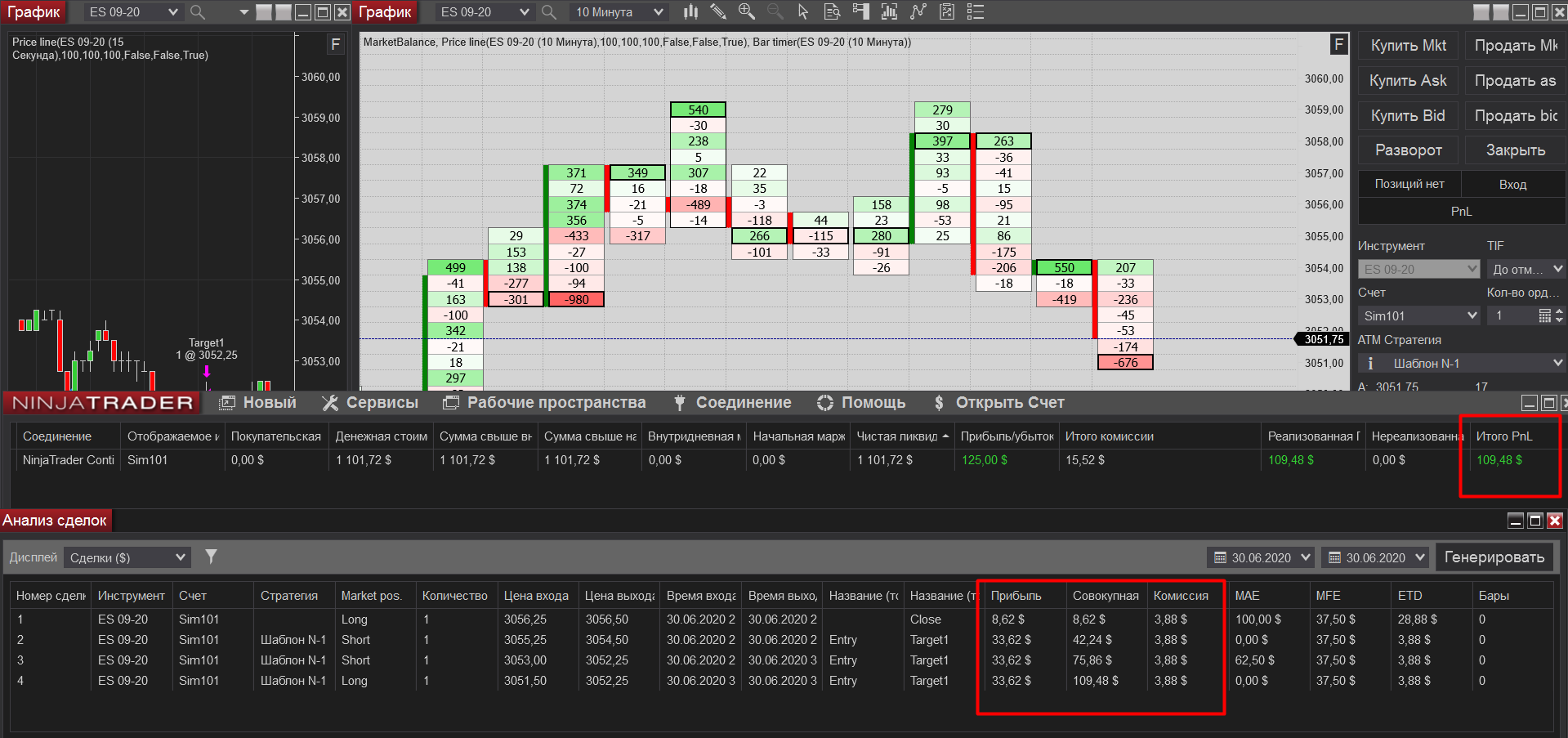Click the Закрыть position button
Viewport: 1568px width, 738px height.
coord(1515,150)
